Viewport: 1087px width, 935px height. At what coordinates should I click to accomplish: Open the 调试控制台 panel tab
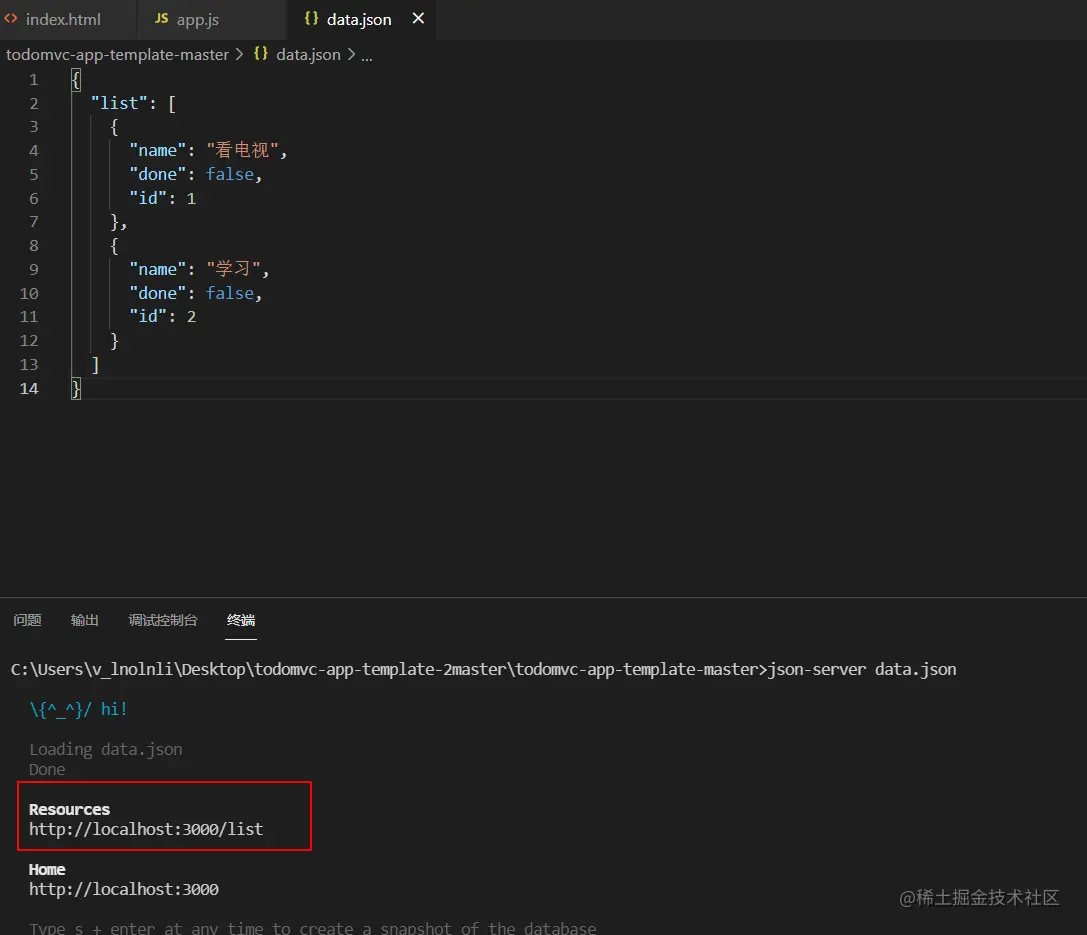tap(163, 620)
